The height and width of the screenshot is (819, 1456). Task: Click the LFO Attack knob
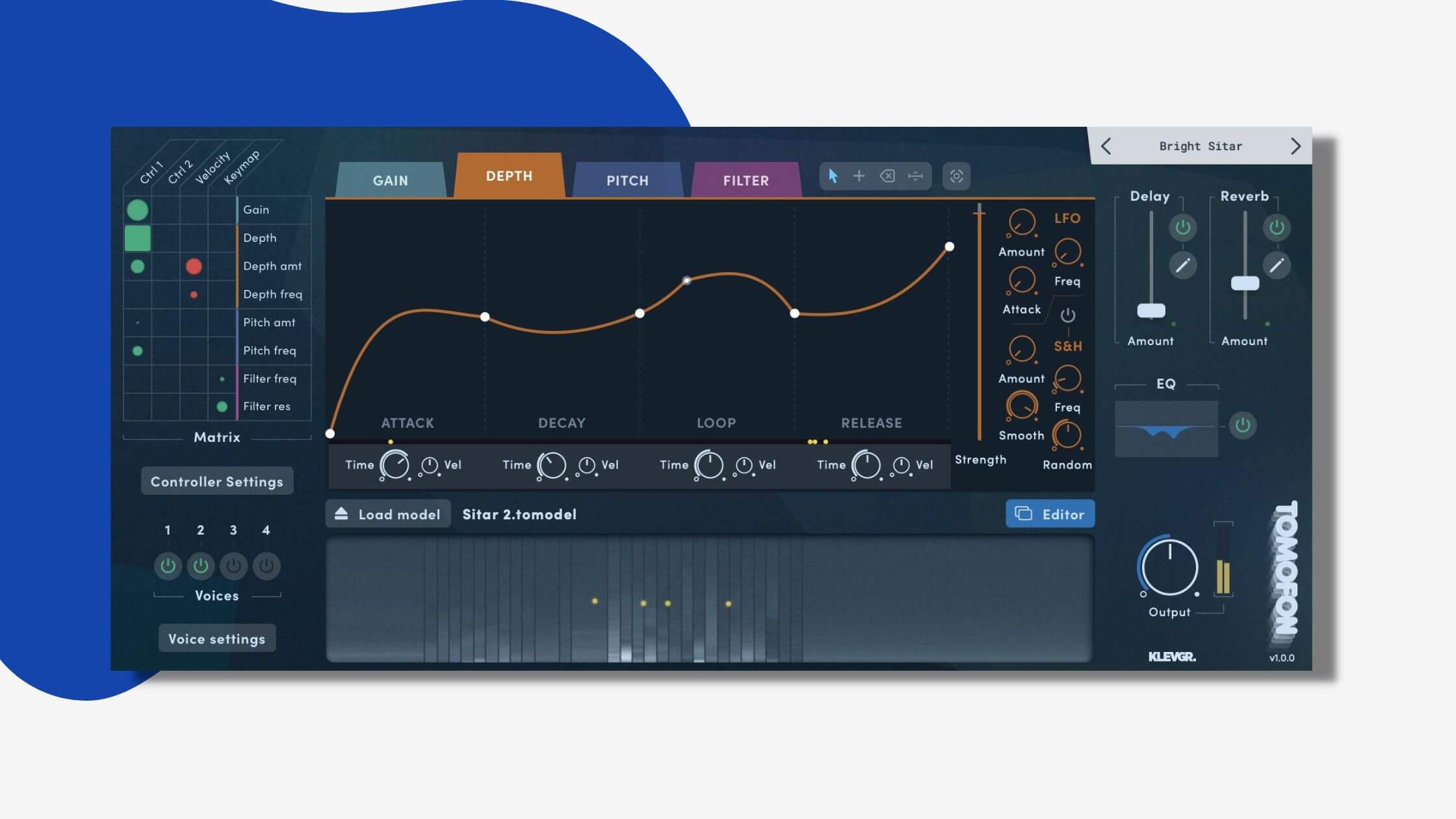click(x=1021, y=281)
